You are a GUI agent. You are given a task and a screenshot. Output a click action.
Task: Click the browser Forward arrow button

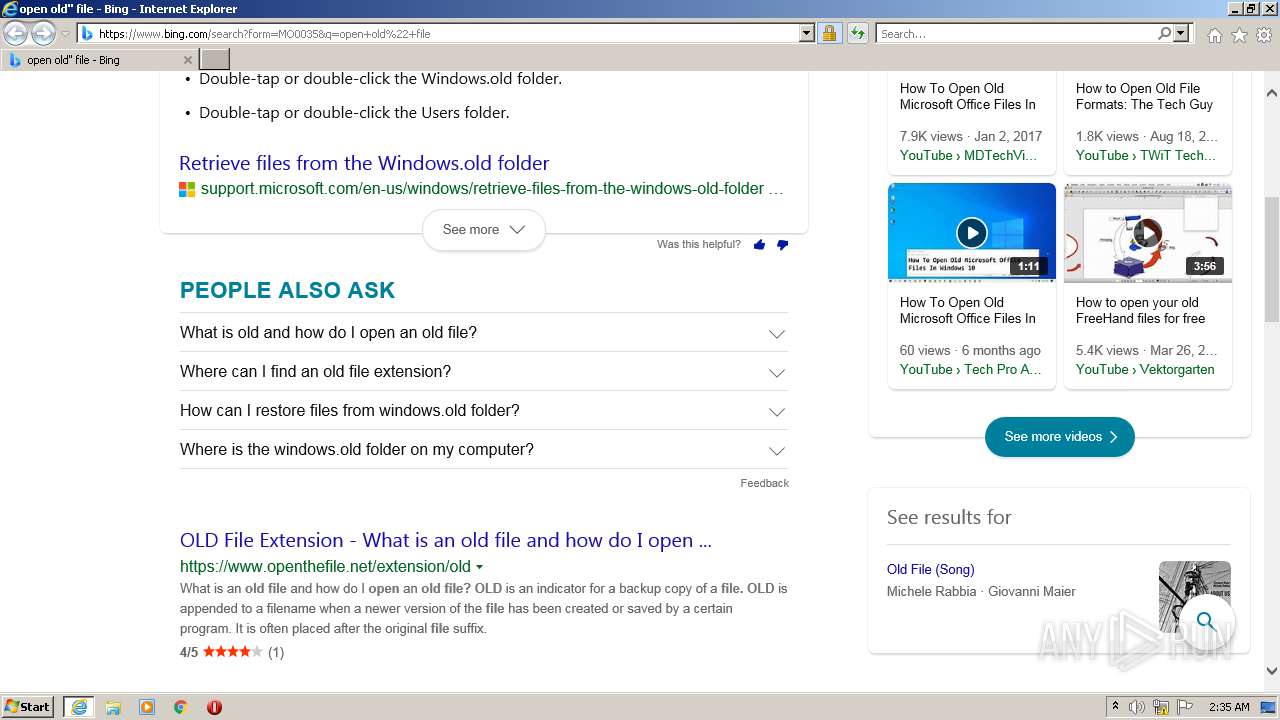click(43, 33)
